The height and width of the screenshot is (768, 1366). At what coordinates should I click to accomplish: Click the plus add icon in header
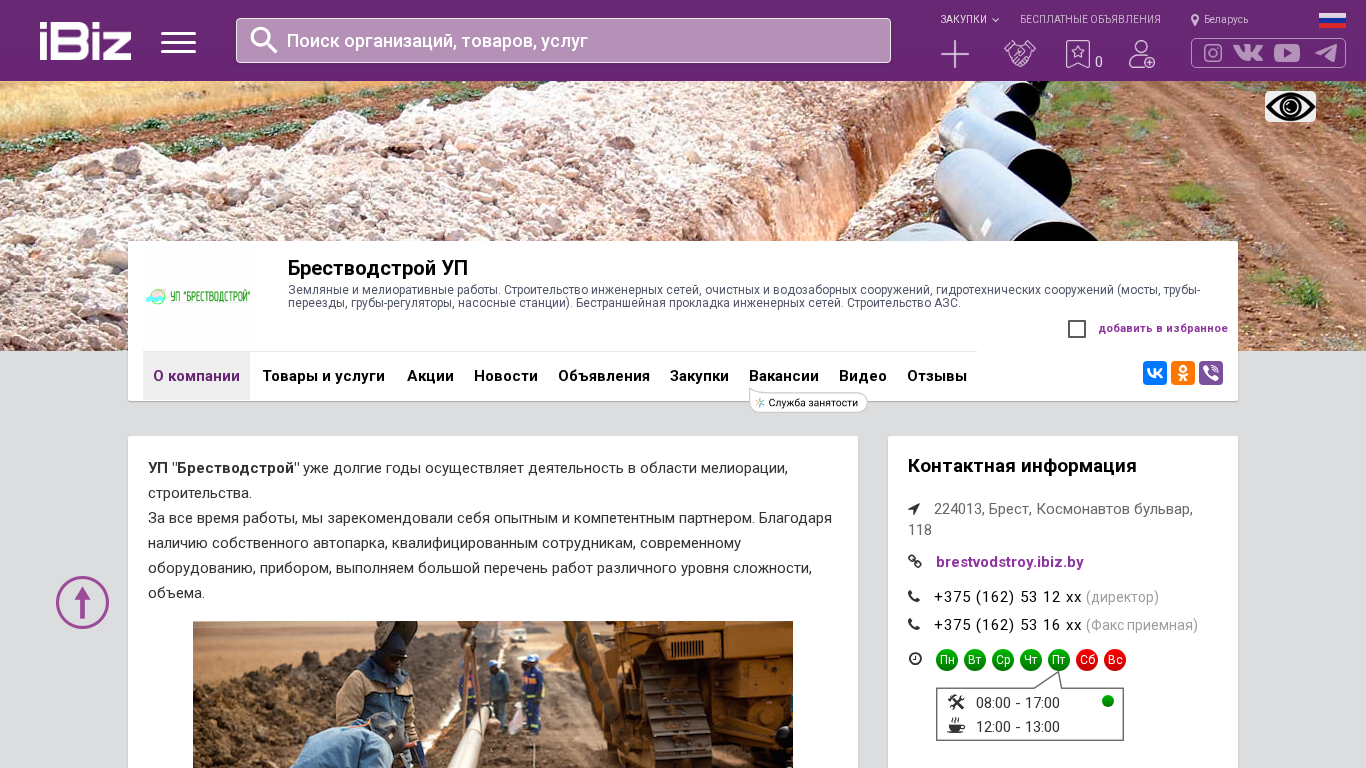(x=955, y=54)
